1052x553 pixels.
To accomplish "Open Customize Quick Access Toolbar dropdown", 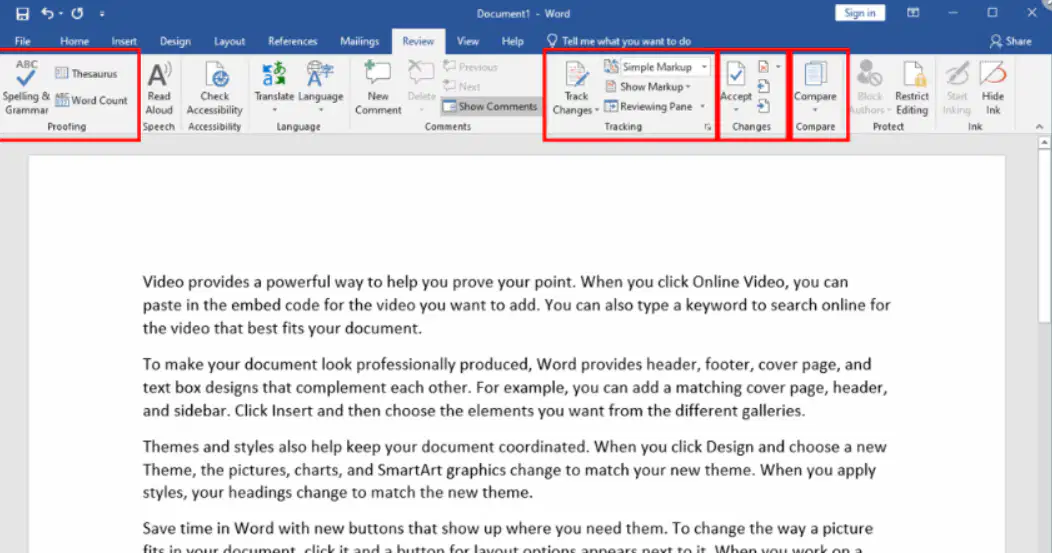I will 102,13.
